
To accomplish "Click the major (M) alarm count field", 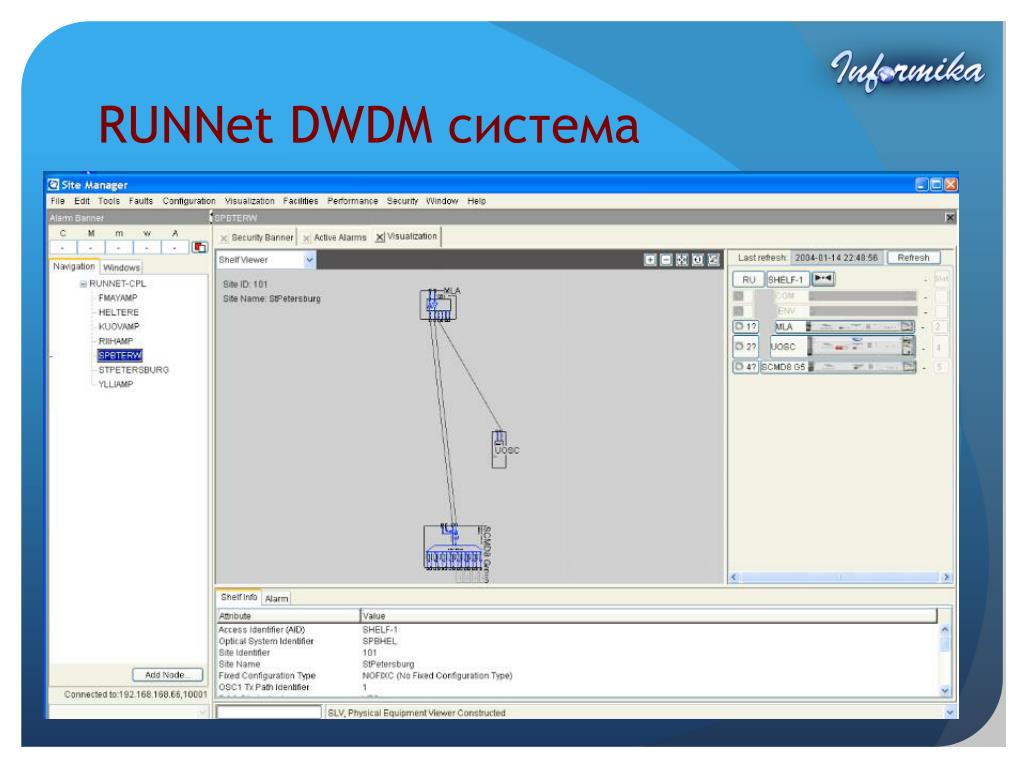I will click(x=91, y=248).
